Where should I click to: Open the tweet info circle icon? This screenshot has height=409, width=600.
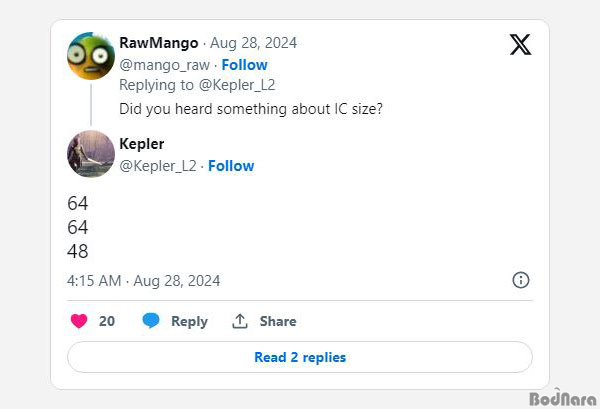coord(520,280)
